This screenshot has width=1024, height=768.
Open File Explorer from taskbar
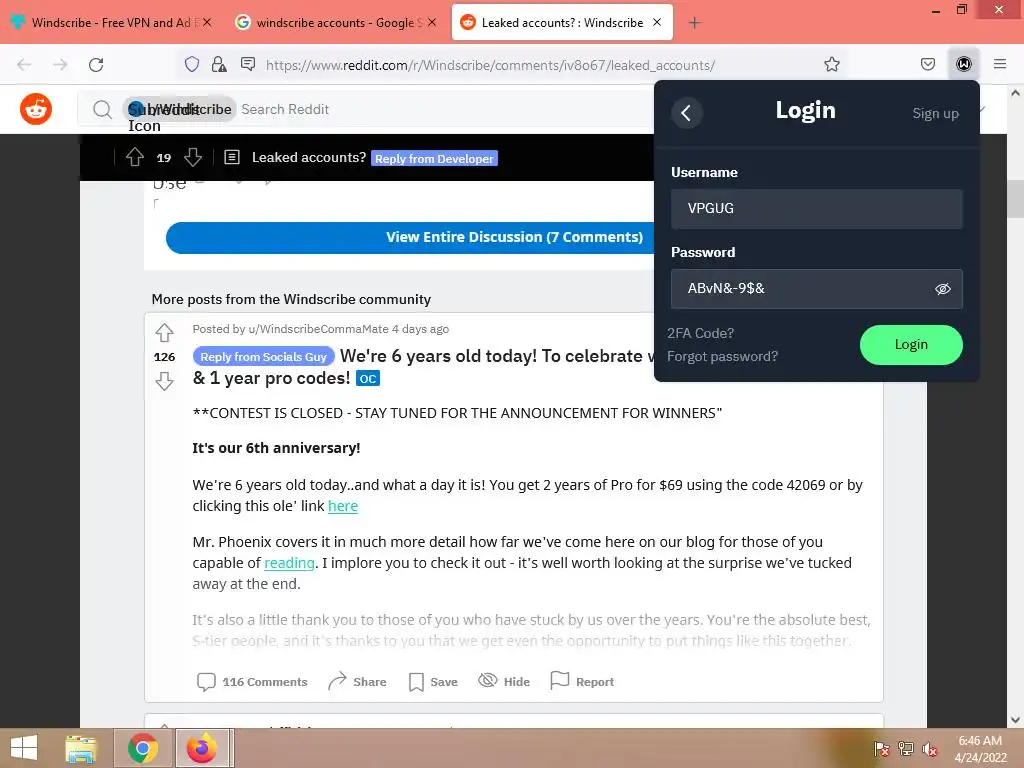point(81,748)
